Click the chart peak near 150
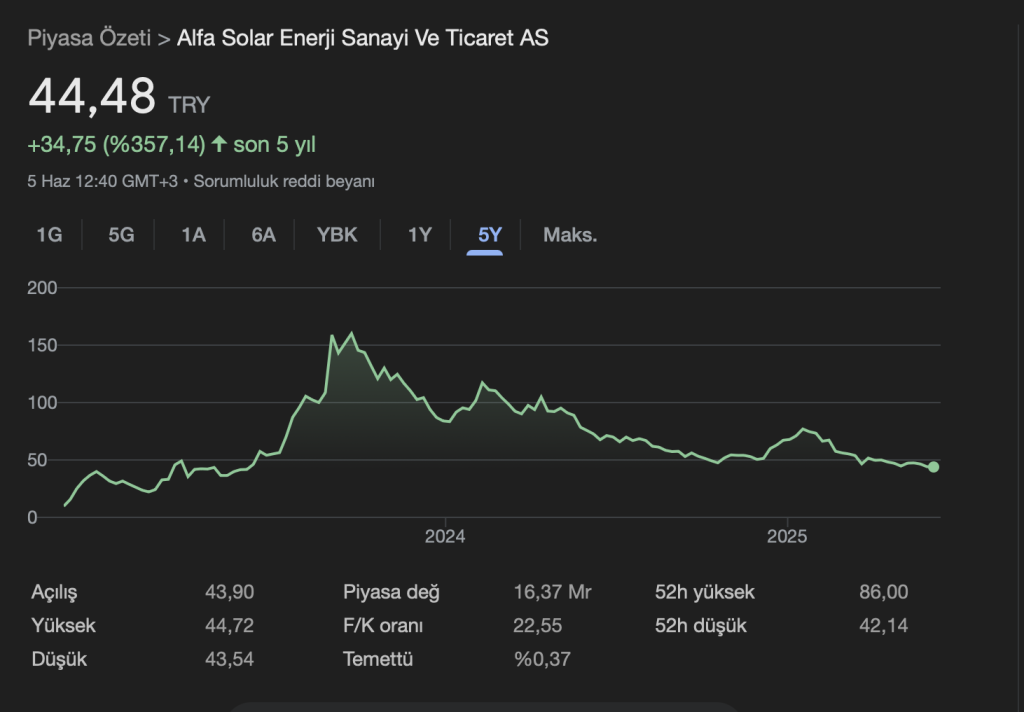 (x=351, y=334)
